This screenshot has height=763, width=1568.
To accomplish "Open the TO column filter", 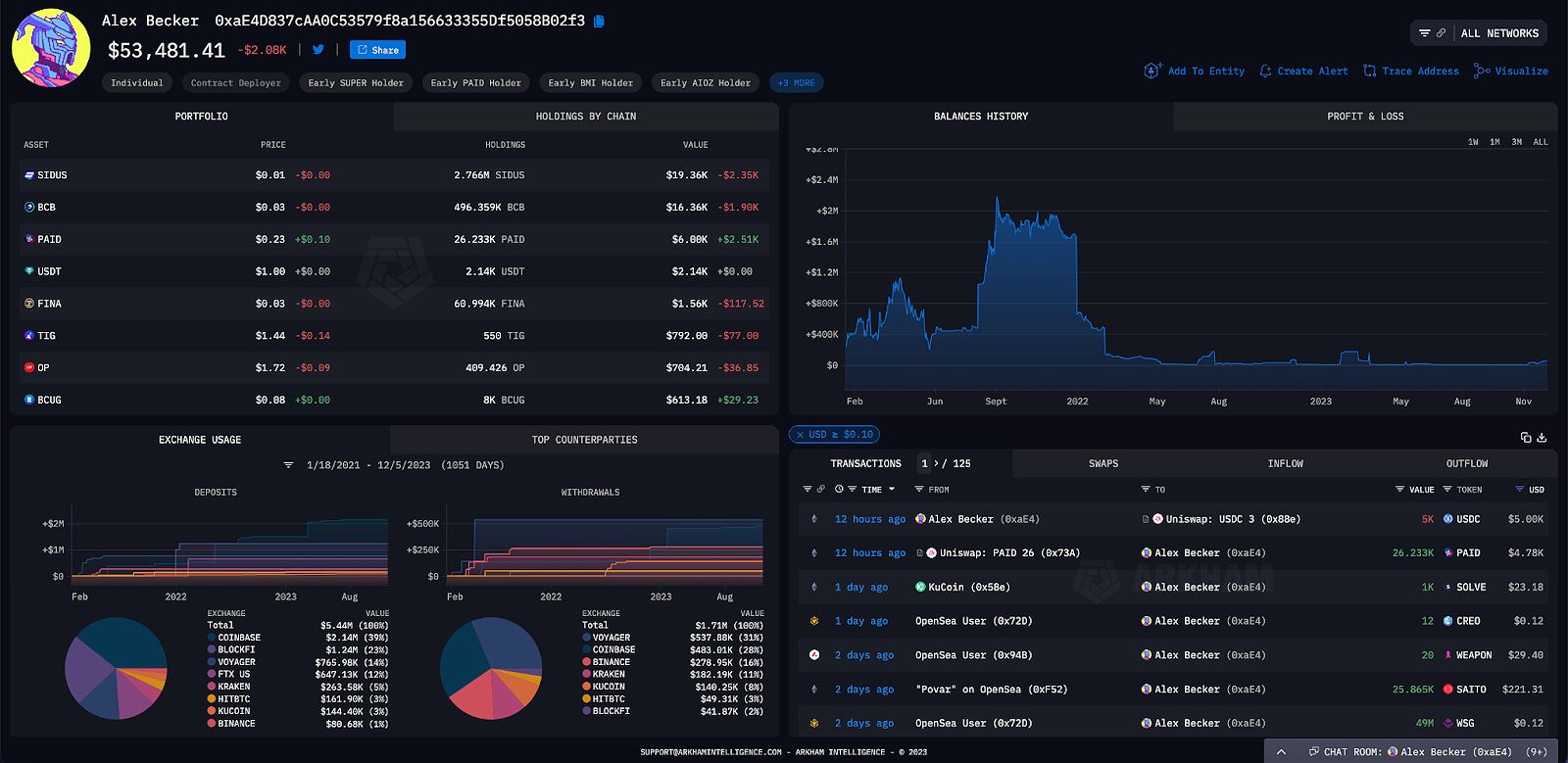I will 1146,489.
